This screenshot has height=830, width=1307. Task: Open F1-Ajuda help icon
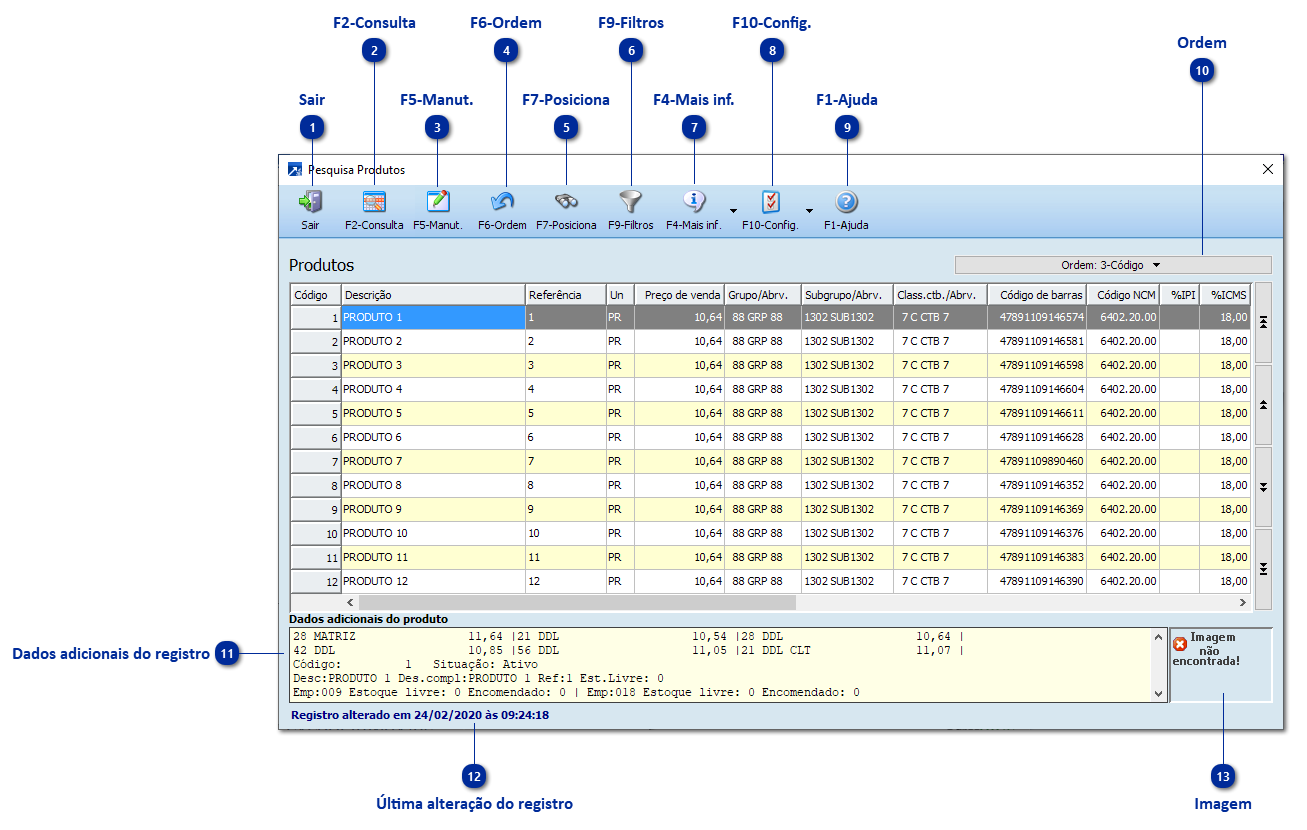[846, 203]
